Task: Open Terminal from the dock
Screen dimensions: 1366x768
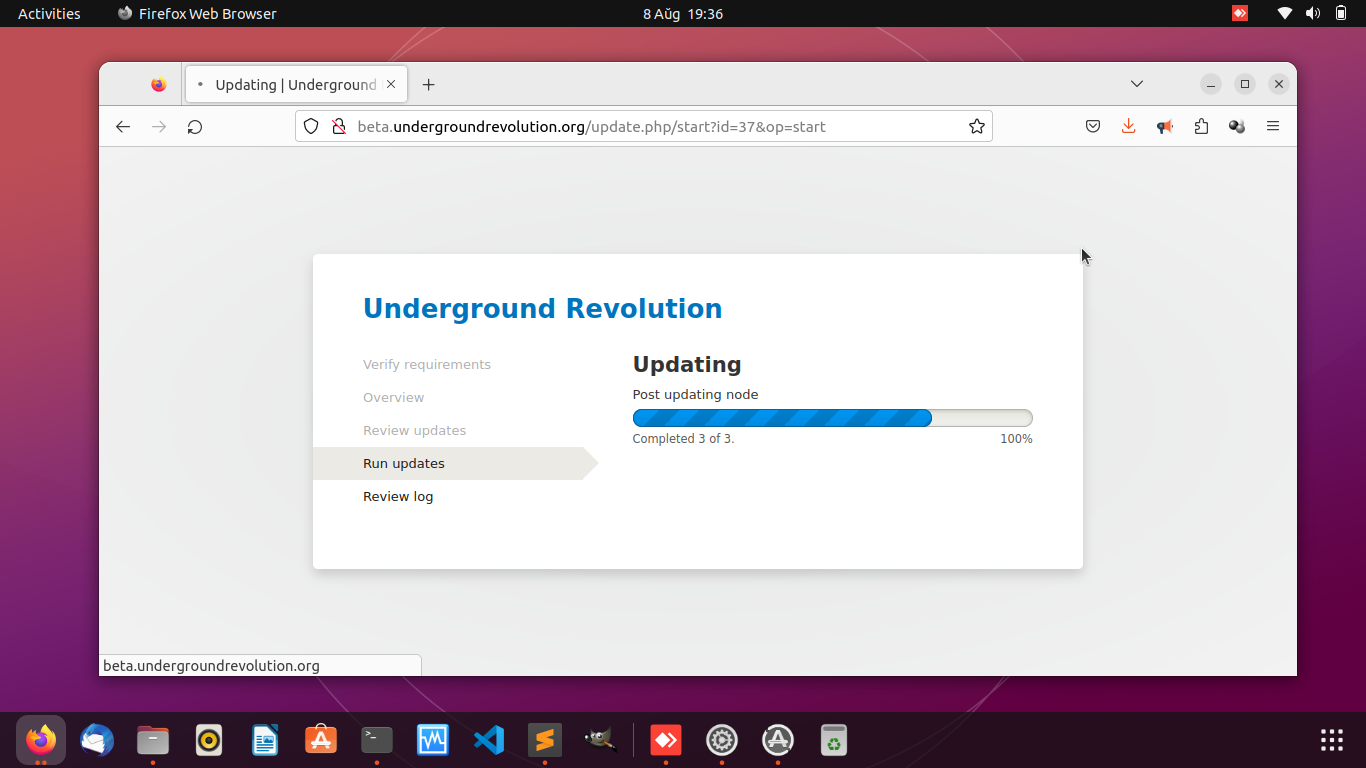Action: [x=377, y=740]
